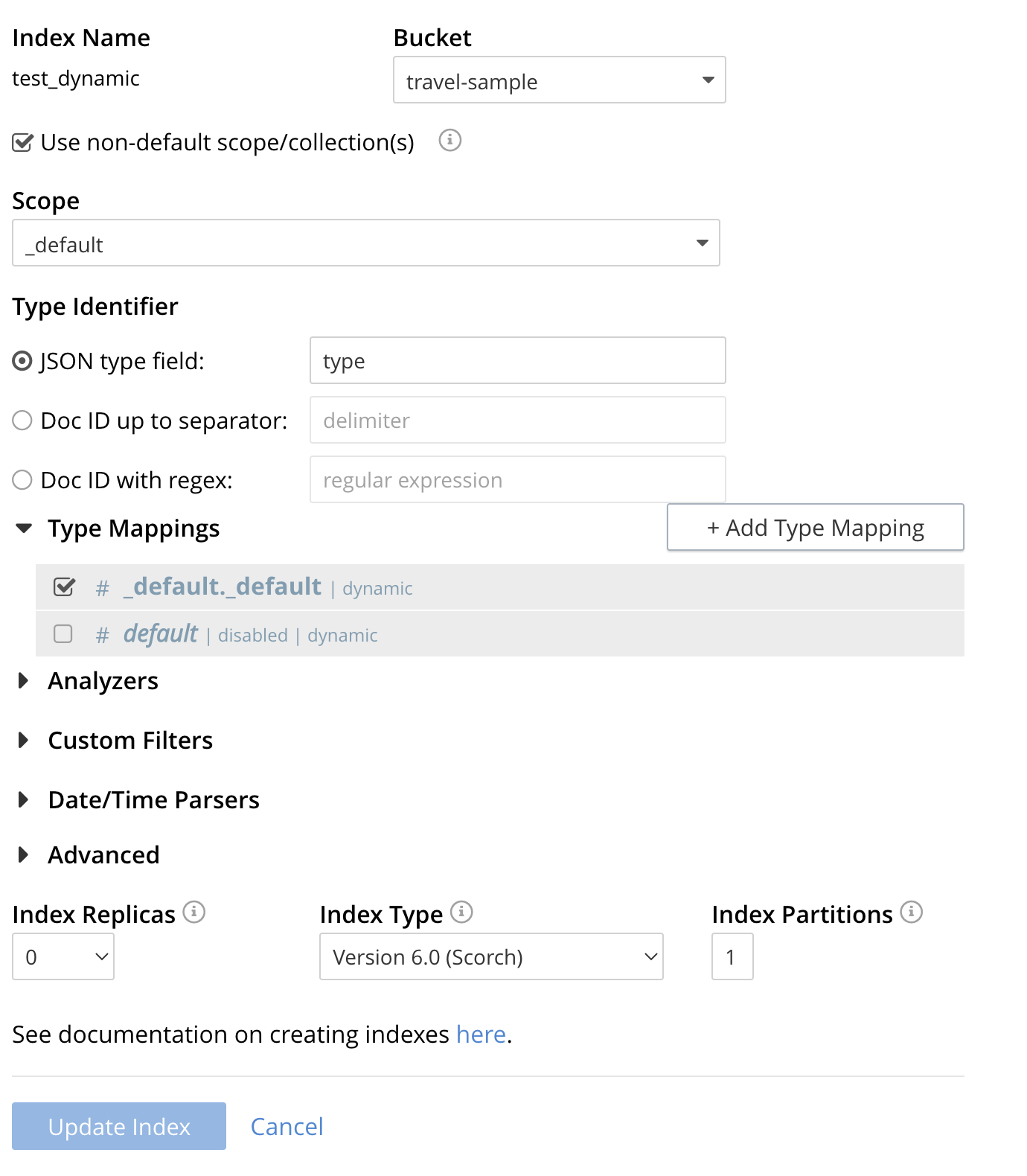The image size is (1027, 1176).
Task: Click the Index Type info icon
Action: click(461, 912)
